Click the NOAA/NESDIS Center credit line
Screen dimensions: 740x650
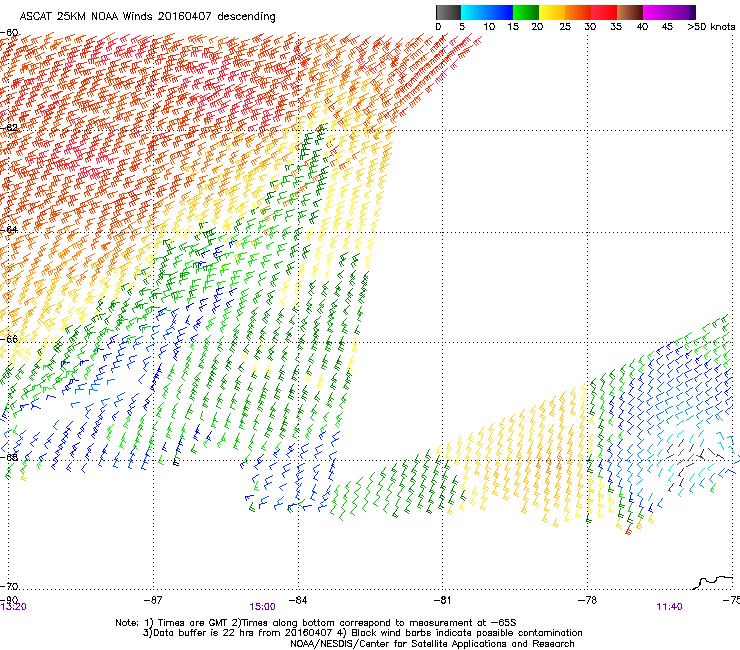coord(432,644)
